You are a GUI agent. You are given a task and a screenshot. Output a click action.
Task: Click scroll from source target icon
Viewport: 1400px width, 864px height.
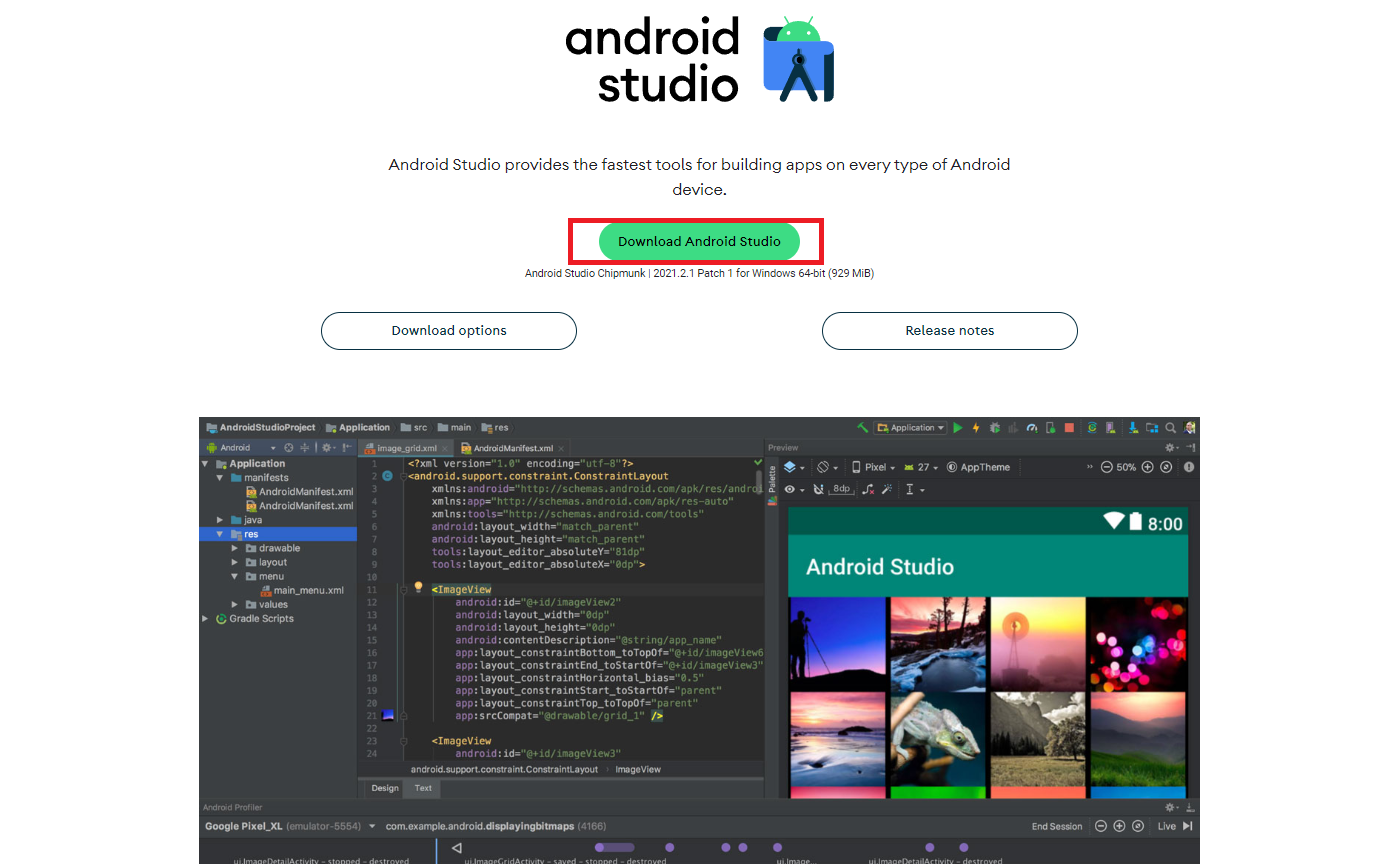pyautogui.click(x=289, y=448)
